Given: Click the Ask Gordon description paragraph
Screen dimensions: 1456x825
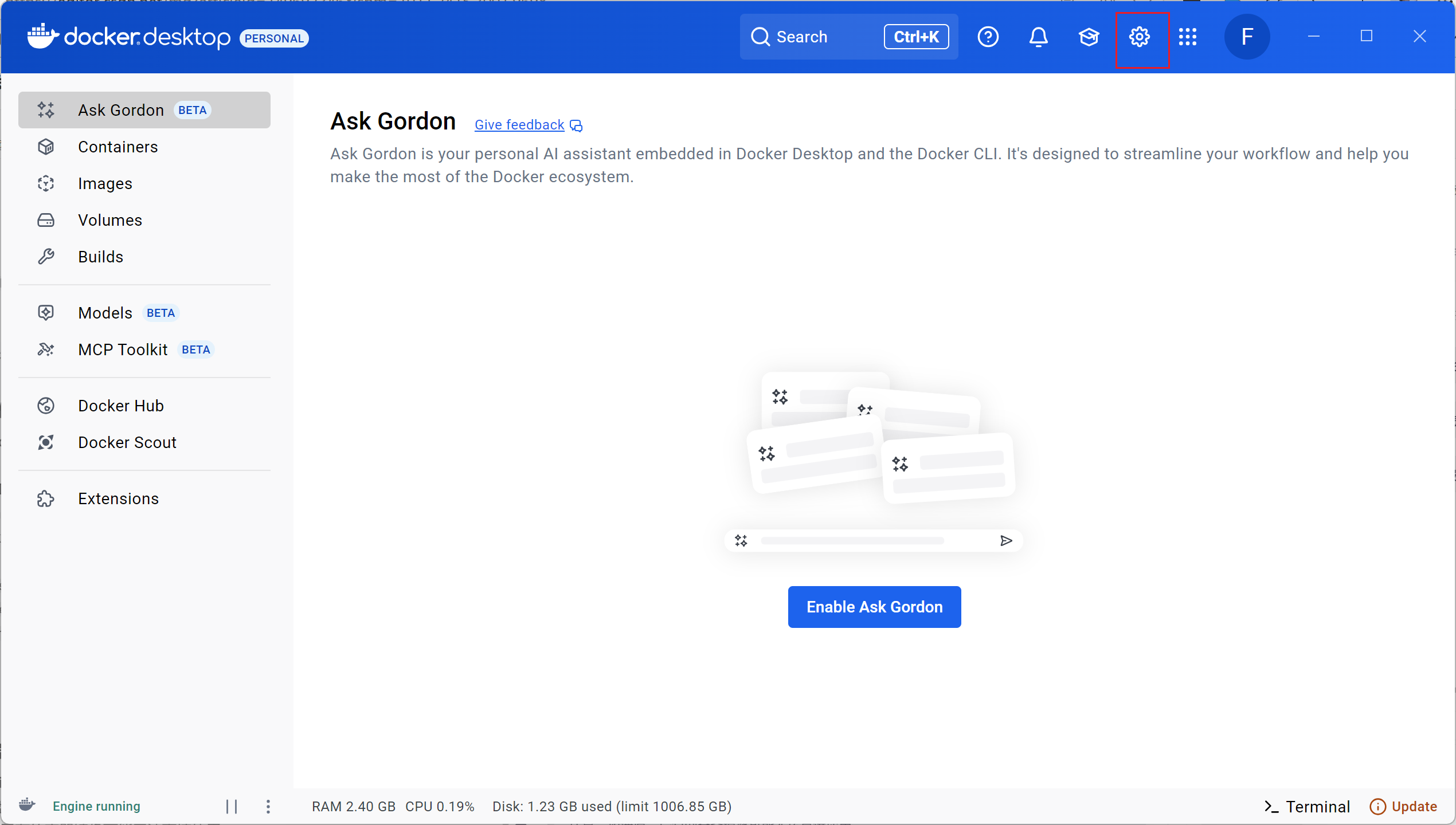Looking at the screenshot, I should click(869, 165).
